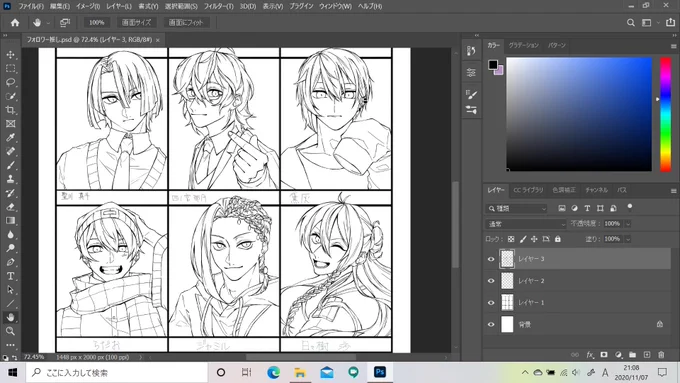Add a layer mask

pos(604,355)
